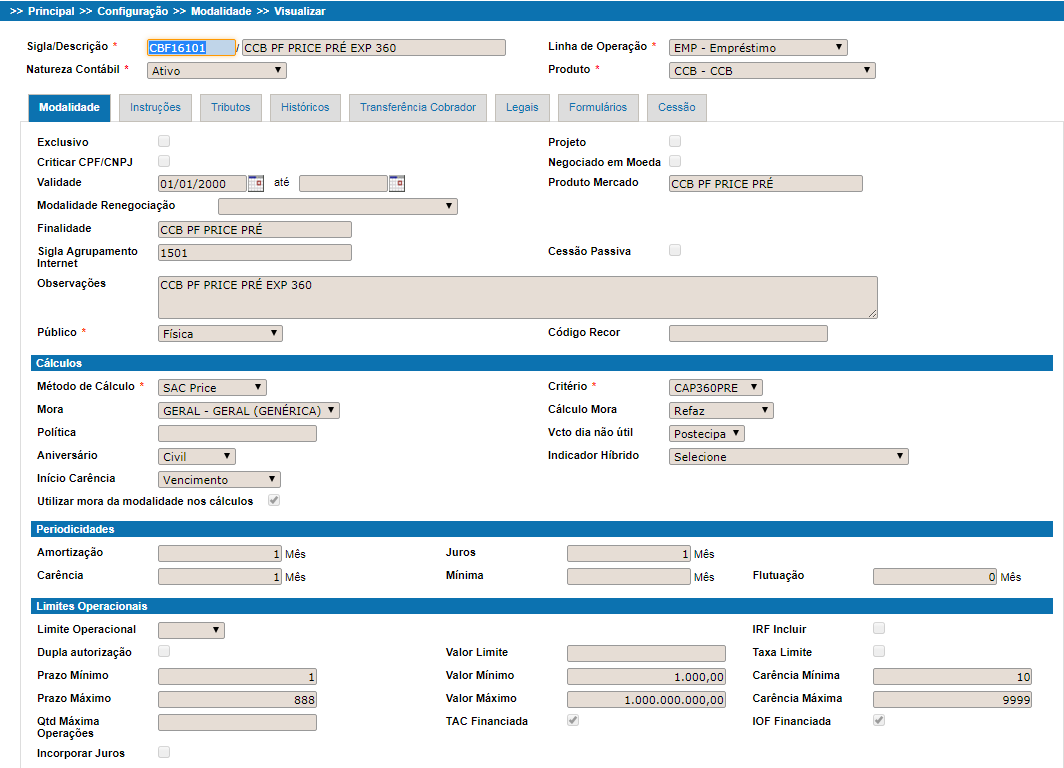Open the Cálculo Mora dropdown
Image resolution: width=1064 pixels, height=768 pixels.
(x=721, y=410)
